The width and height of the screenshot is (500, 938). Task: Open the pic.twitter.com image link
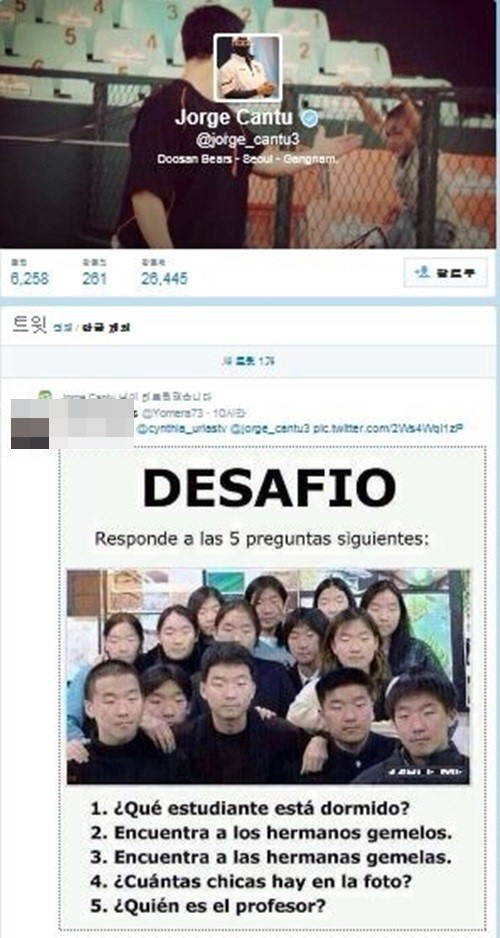388,428
